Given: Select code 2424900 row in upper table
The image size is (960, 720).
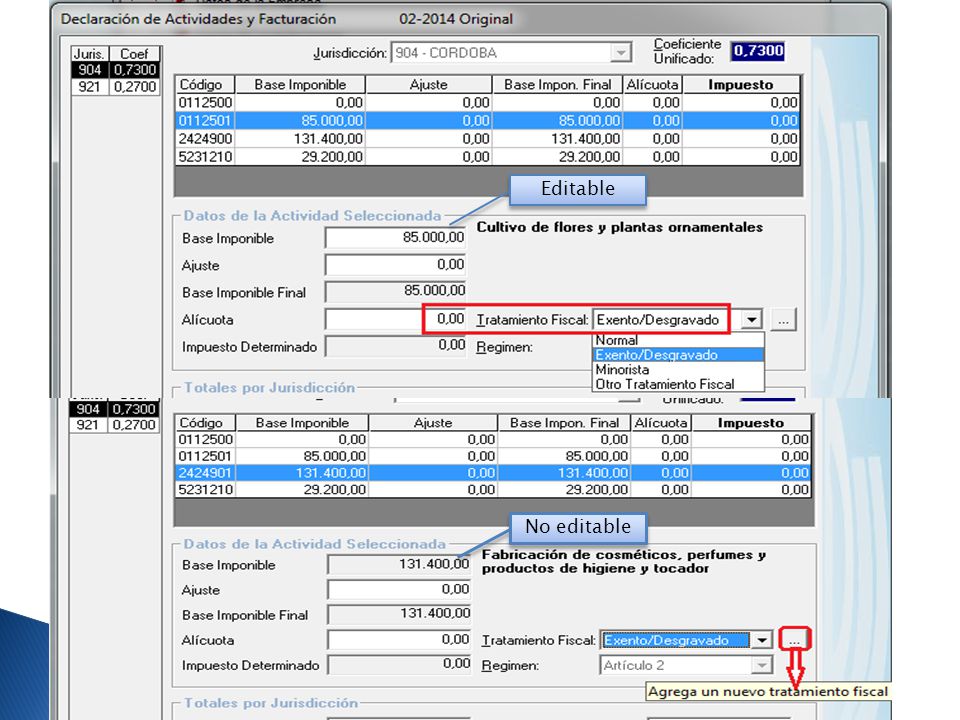Looking at the screenshot, I should pyautogui.click(x=487, y=139).
